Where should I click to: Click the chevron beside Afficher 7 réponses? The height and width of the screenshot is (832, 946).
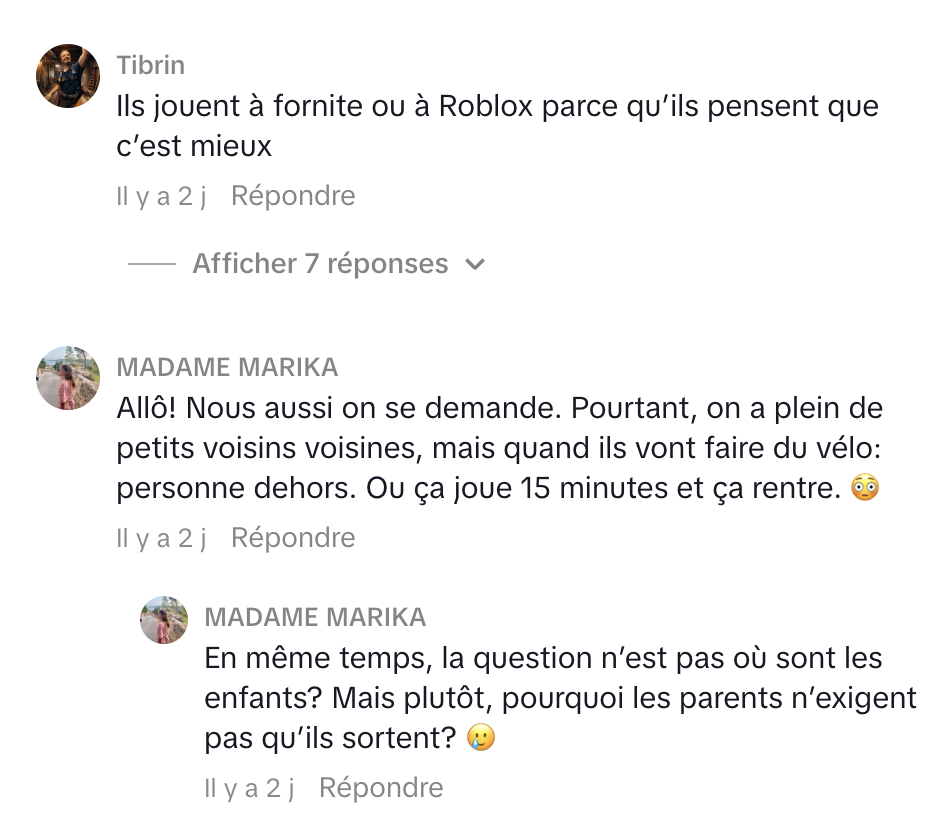coord(476,265)
